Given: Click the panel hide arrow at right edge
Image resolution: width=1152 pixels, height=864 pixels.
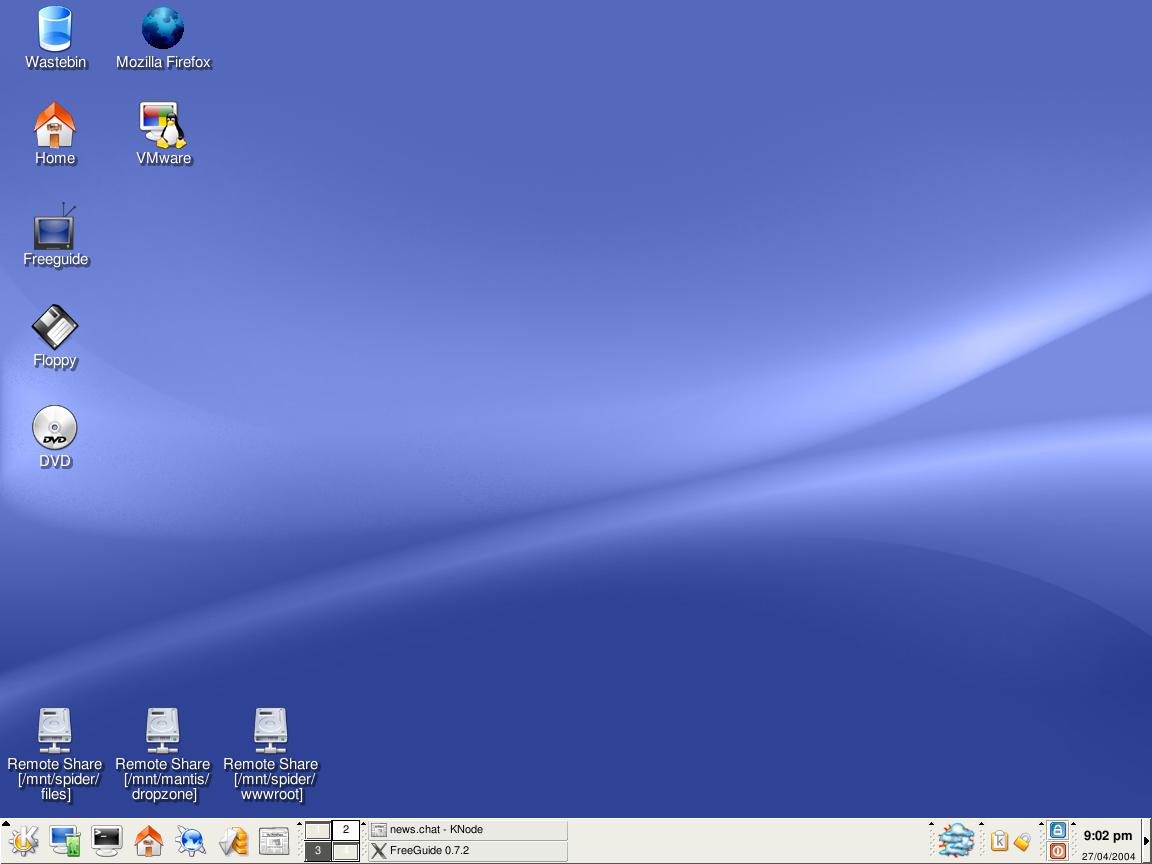Looking at the screenshot, I should coord(1146,841).
